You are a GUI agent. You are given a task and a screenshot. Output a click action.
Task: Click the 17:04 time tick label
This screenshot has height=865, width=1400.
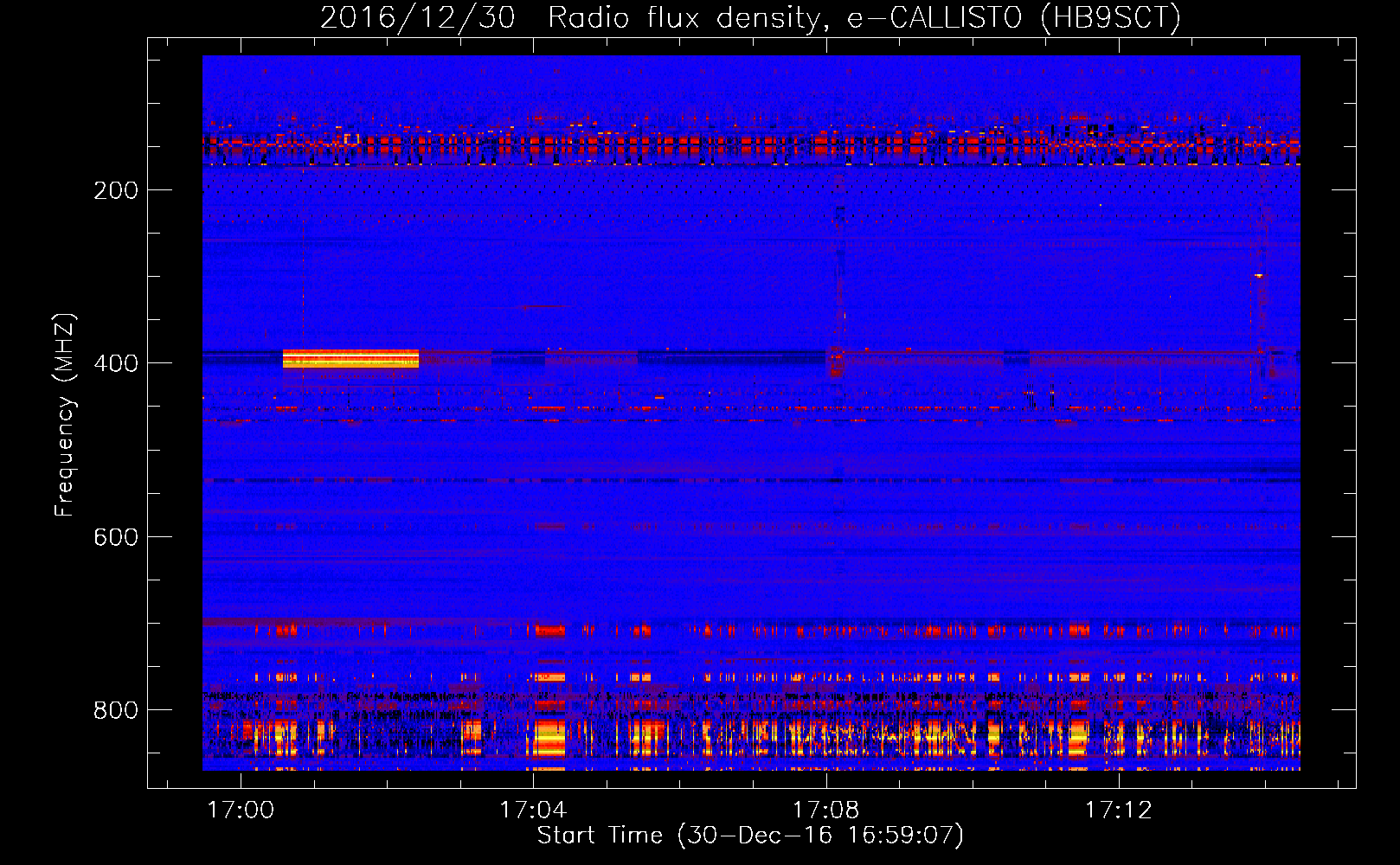tap(534, 810)
